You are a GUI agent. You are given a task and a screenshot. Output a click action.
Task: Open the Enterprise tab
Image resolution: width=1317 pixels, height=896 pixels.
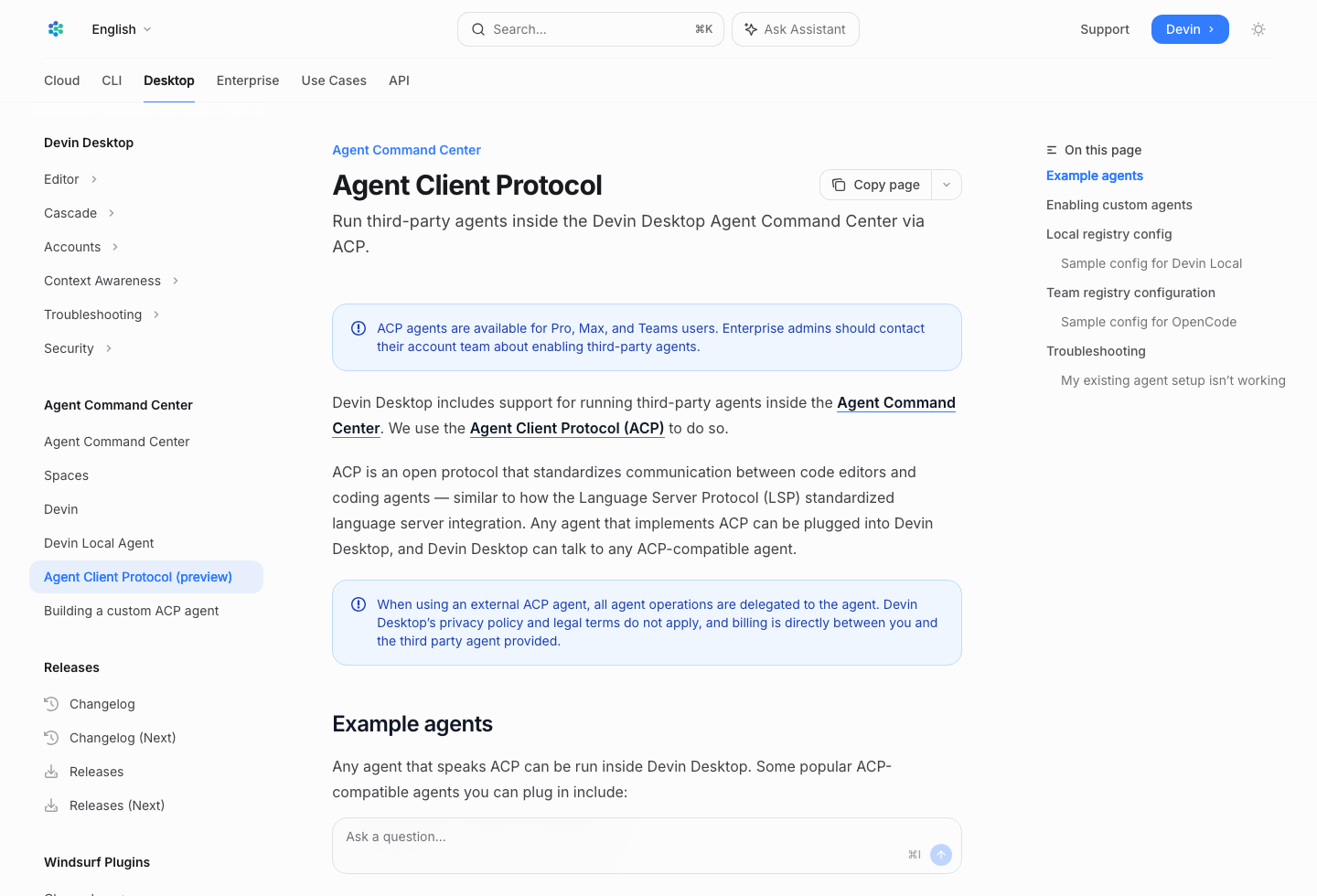click(248, 80)
